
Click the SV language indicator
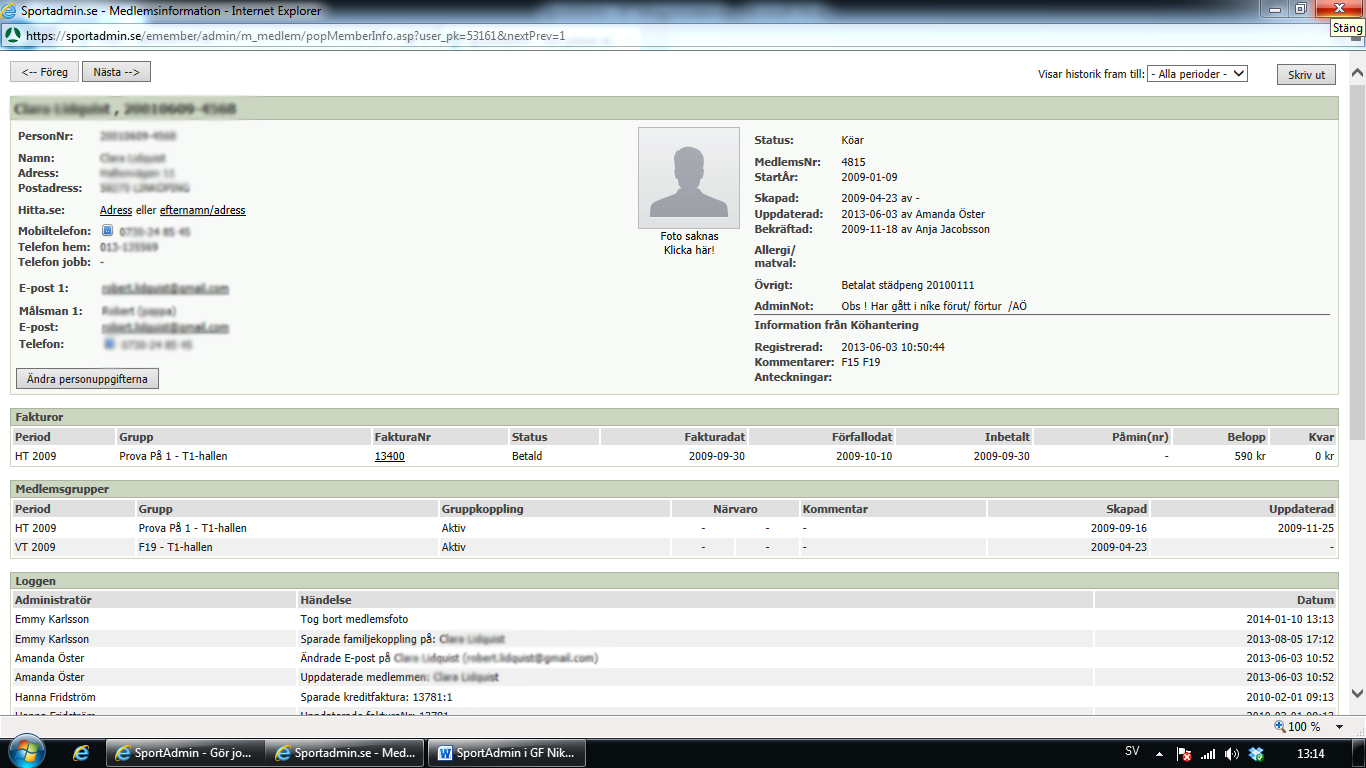1132,752
